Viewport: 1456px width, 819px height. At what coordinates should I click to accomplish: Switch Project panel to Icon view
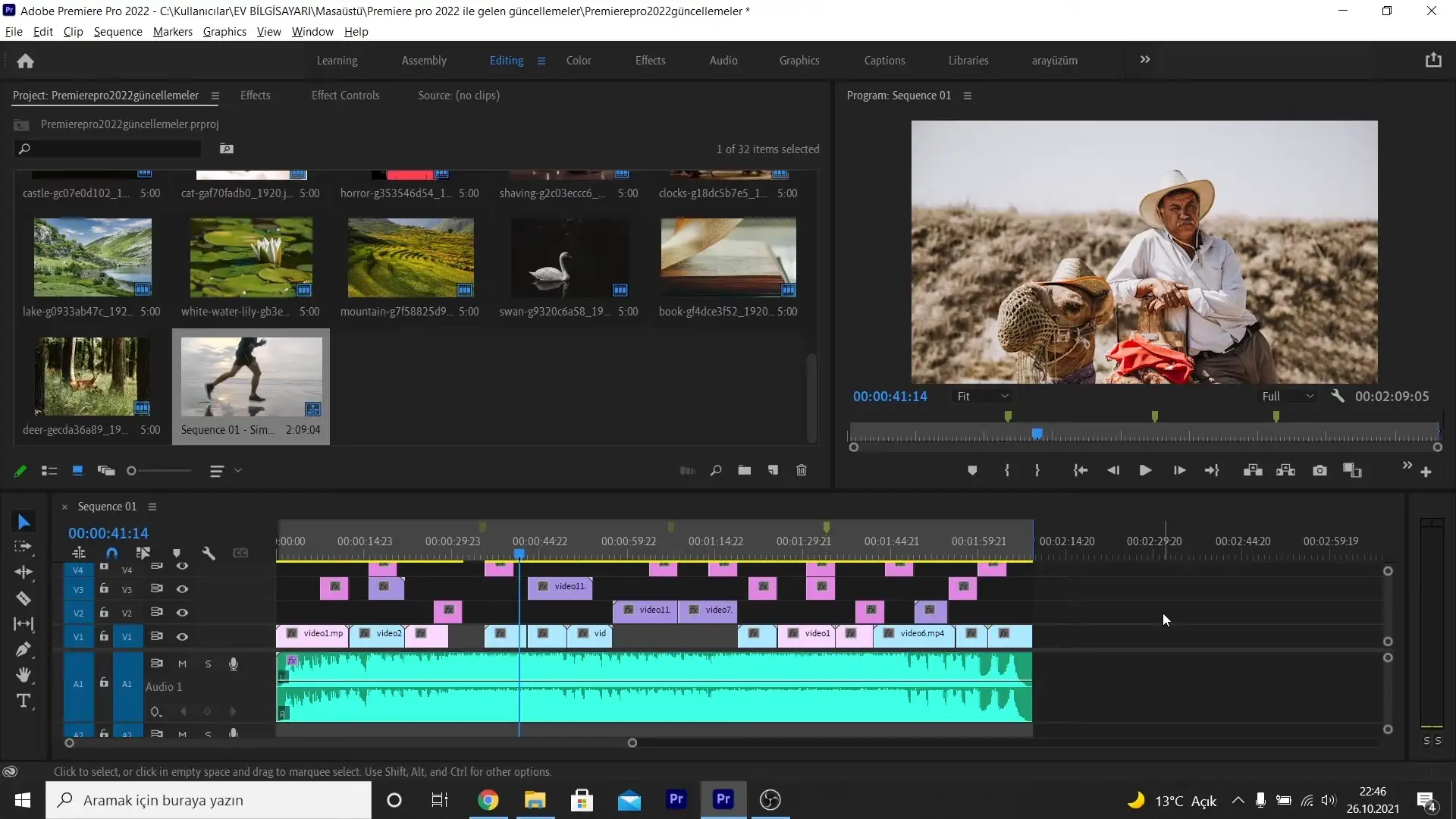(77, 471)
